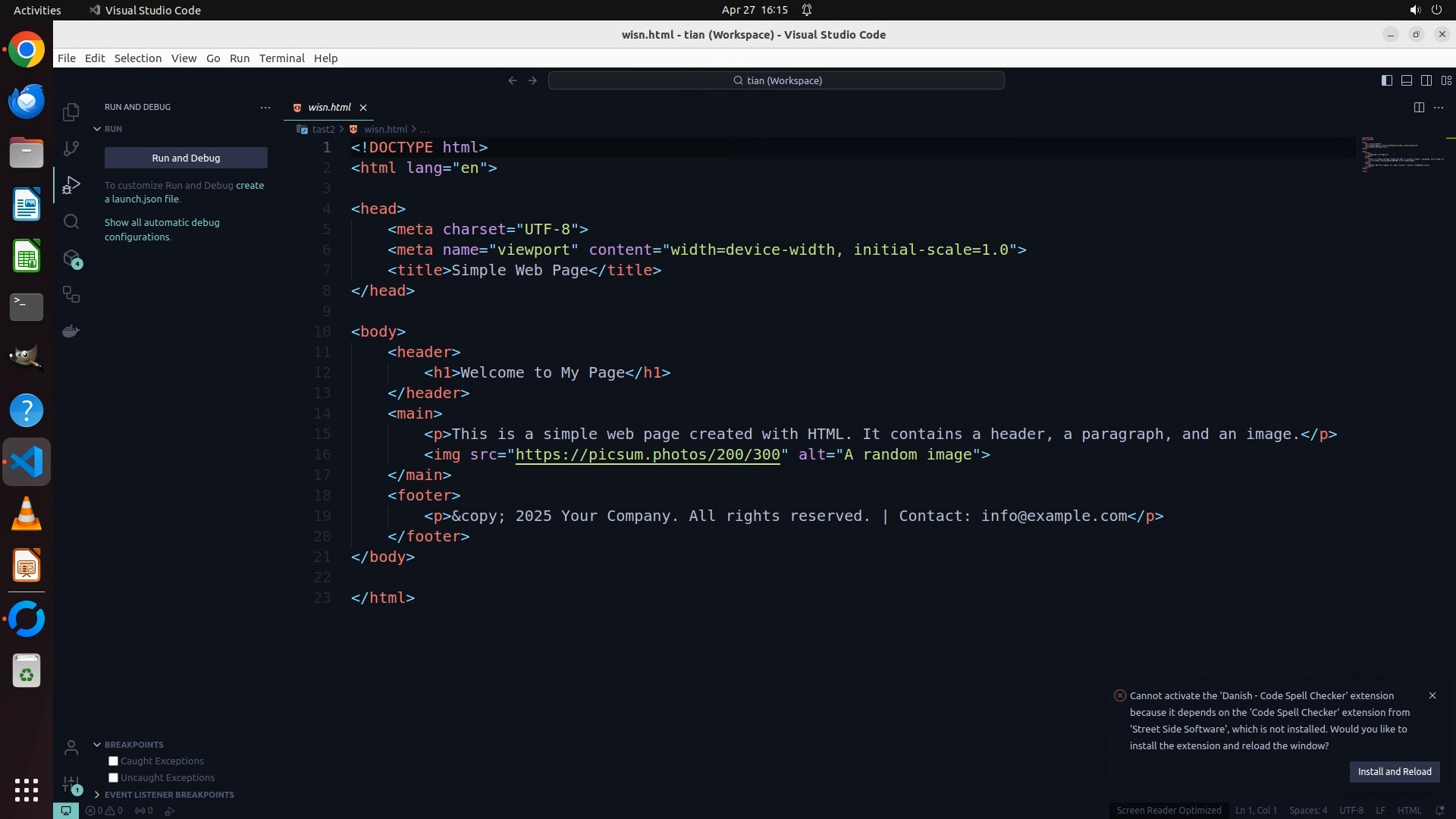Open the Extensions view icon
The image size is (1456, 819).
click(71, 259)
